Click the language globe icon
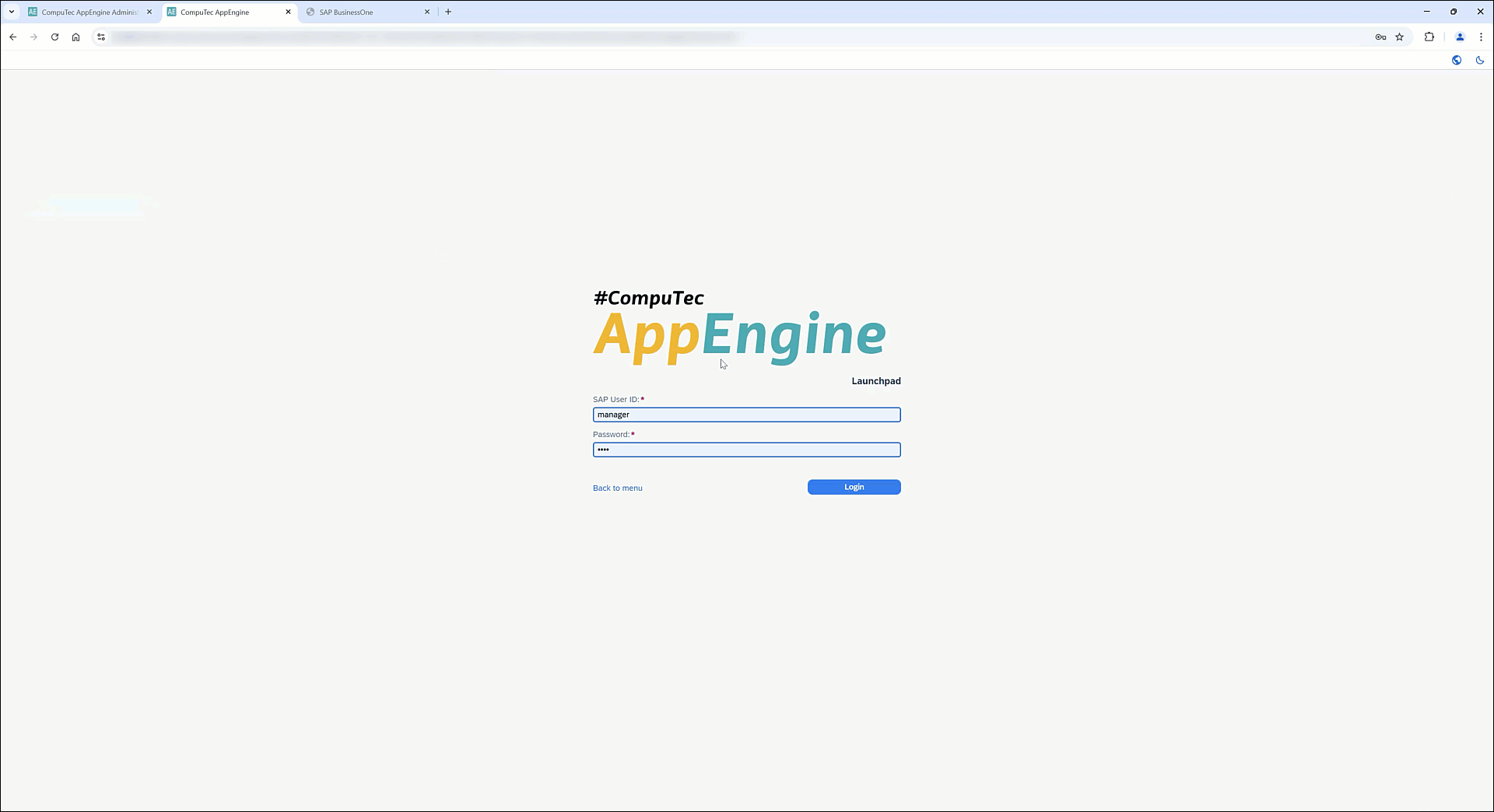This screenshot has height=812, width=1494. click(1457, 60)
